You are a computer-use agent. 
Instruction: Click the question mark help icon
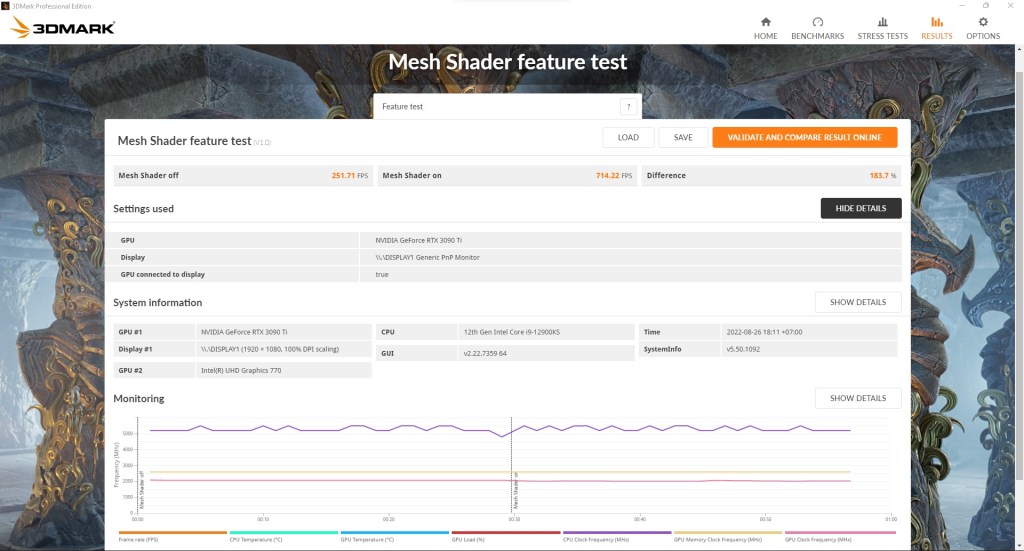pyautogui.click(x=628, y=106)
